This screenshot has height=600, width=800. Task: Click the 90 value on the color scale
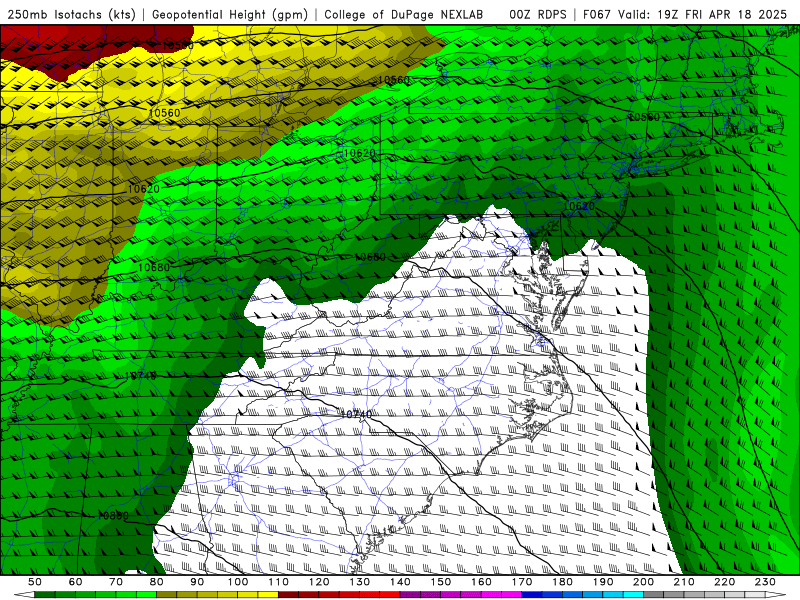[197, 582]
